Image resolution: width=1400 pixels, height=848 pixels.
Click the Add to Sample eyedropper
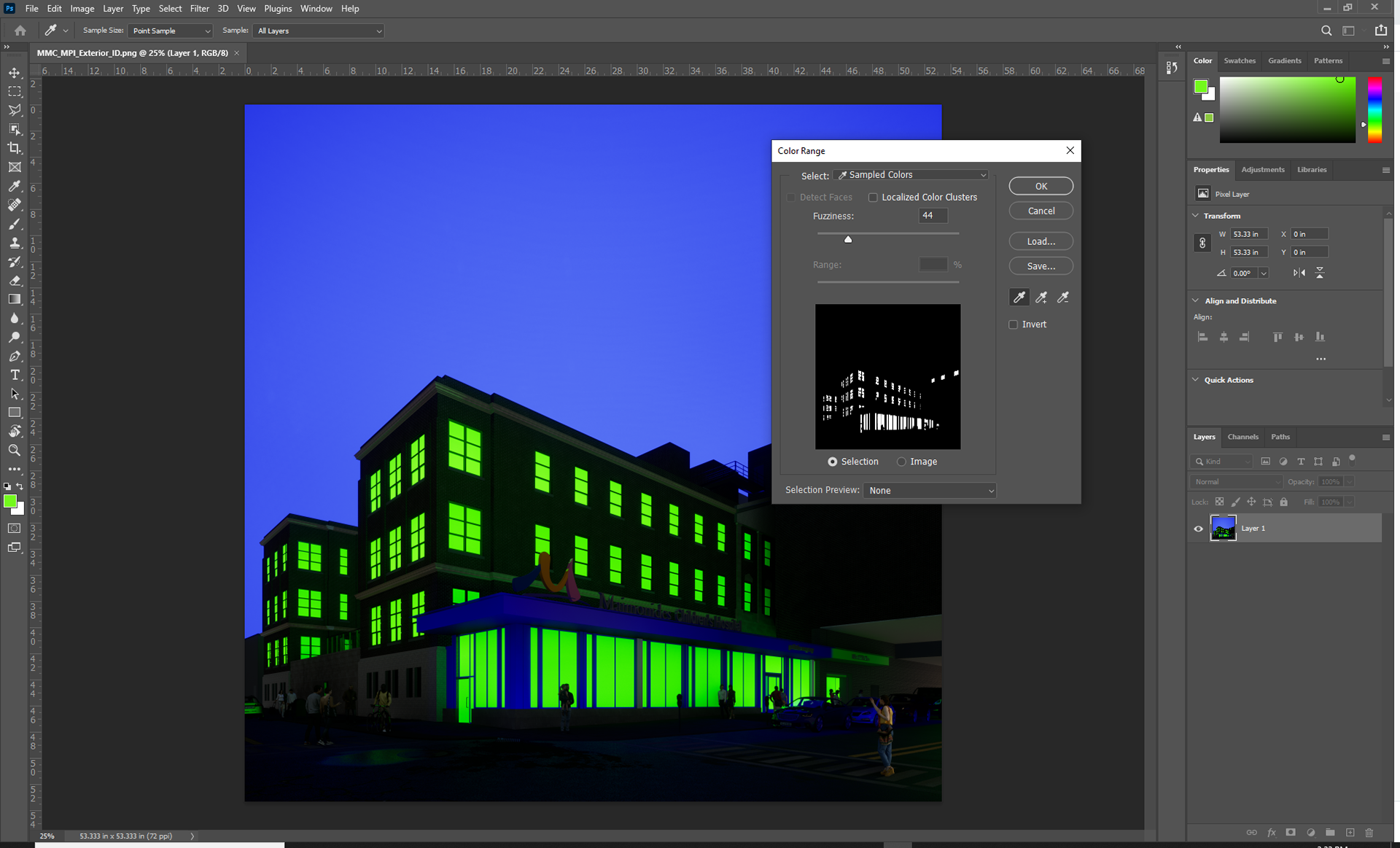coord(1041,297)
